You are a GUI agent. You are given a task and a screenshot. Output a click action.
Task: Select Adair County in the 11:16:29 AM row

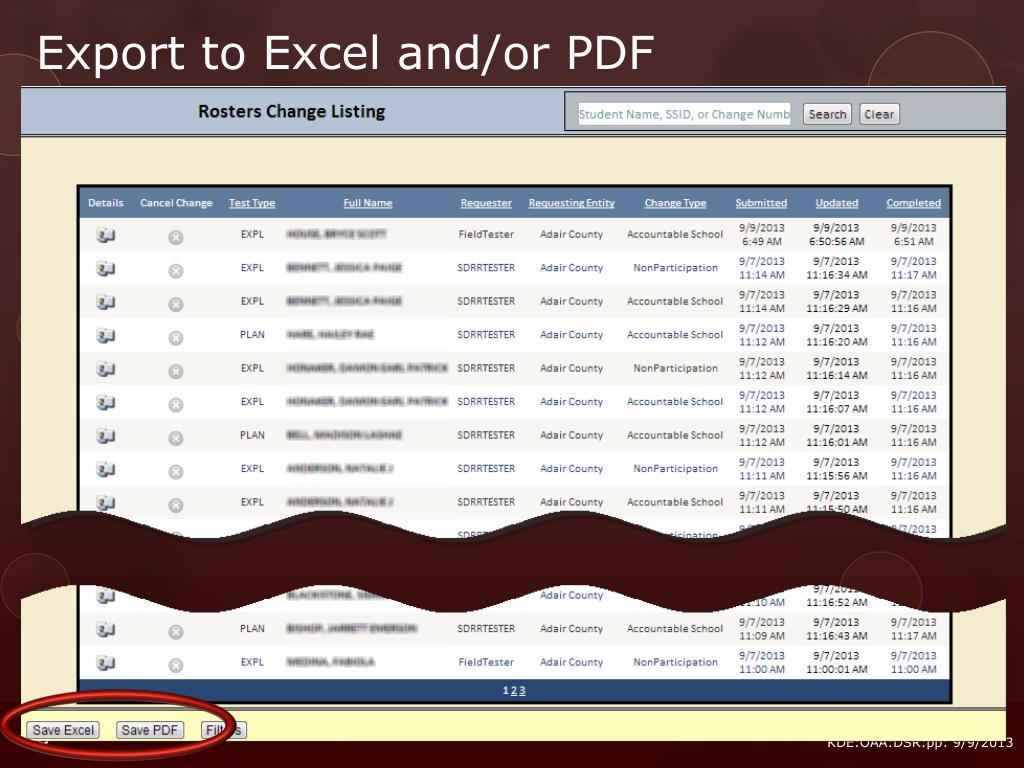point(571,301)
